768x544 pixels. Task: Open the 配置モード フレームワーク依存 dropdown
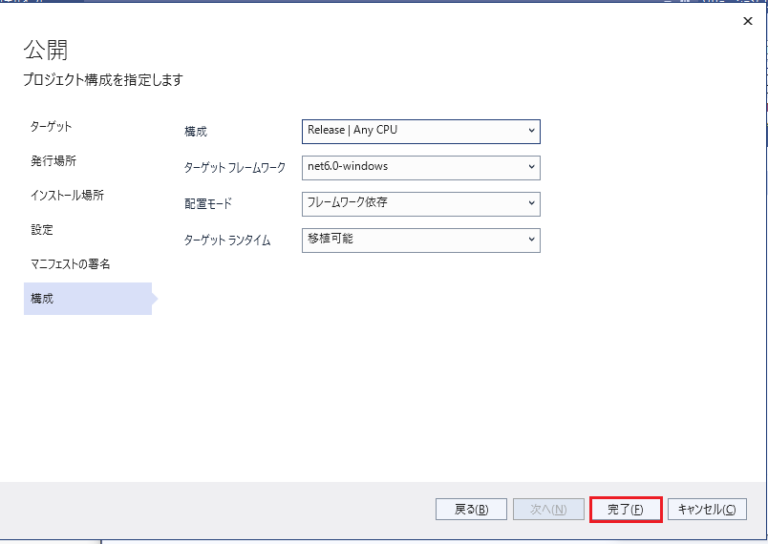pyautogui.click(x=421, y=204)
